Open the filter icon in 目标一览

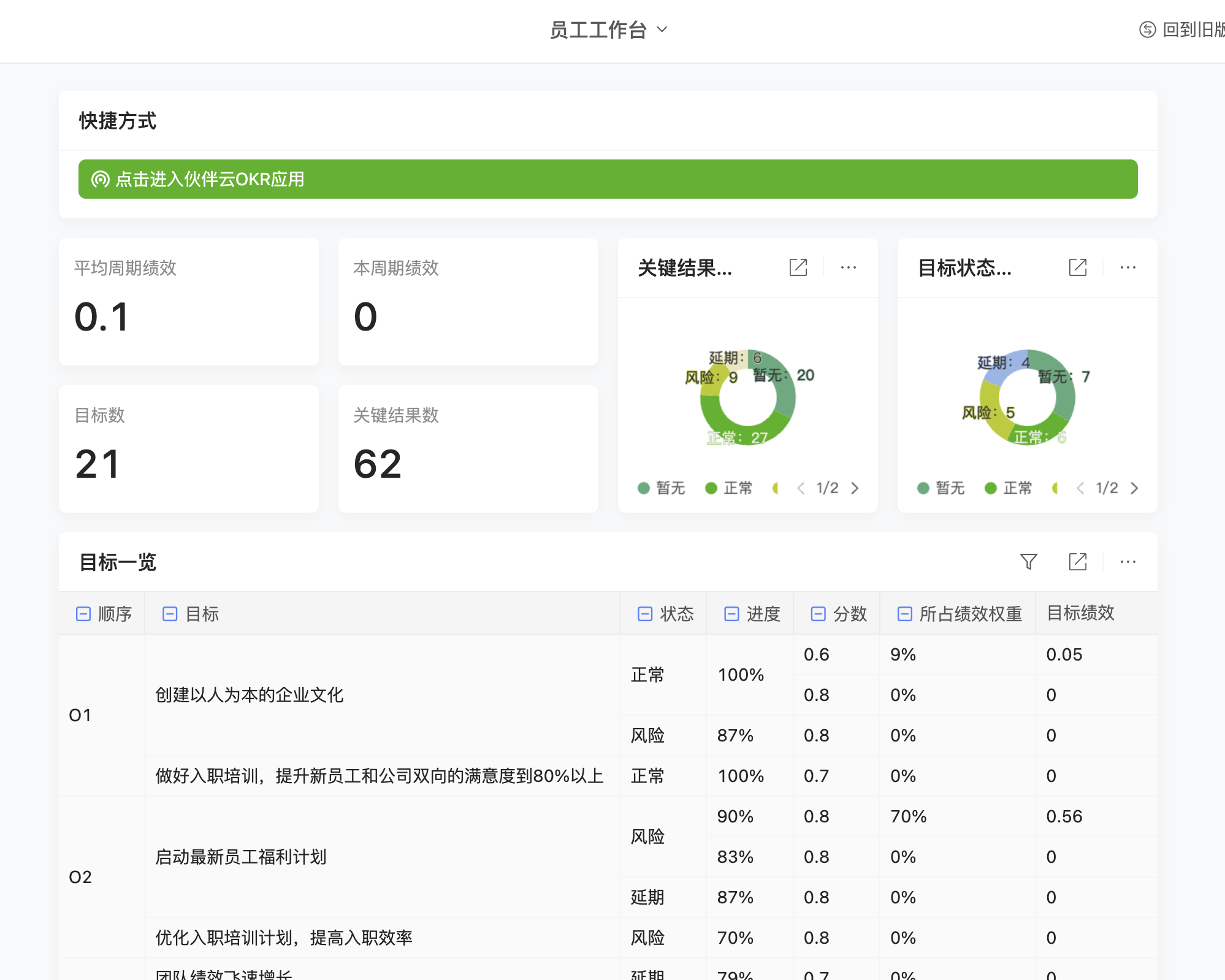point(1029,561)
